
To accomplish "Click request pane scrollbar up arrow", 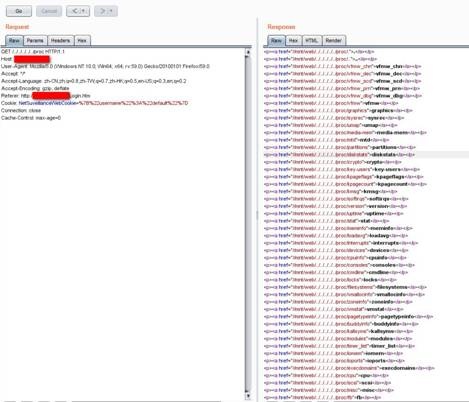I will (x=248, y=52).
